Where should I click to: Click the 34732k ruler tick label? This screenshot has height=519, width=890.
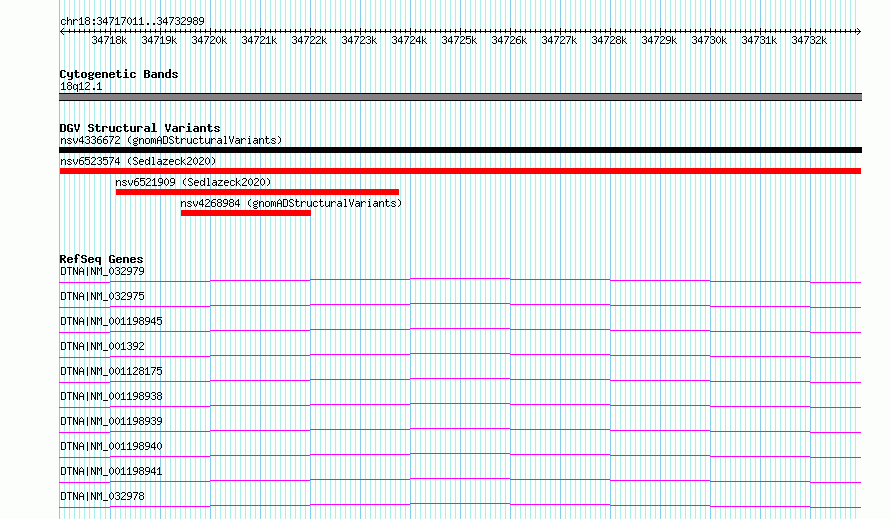(808, 40)
